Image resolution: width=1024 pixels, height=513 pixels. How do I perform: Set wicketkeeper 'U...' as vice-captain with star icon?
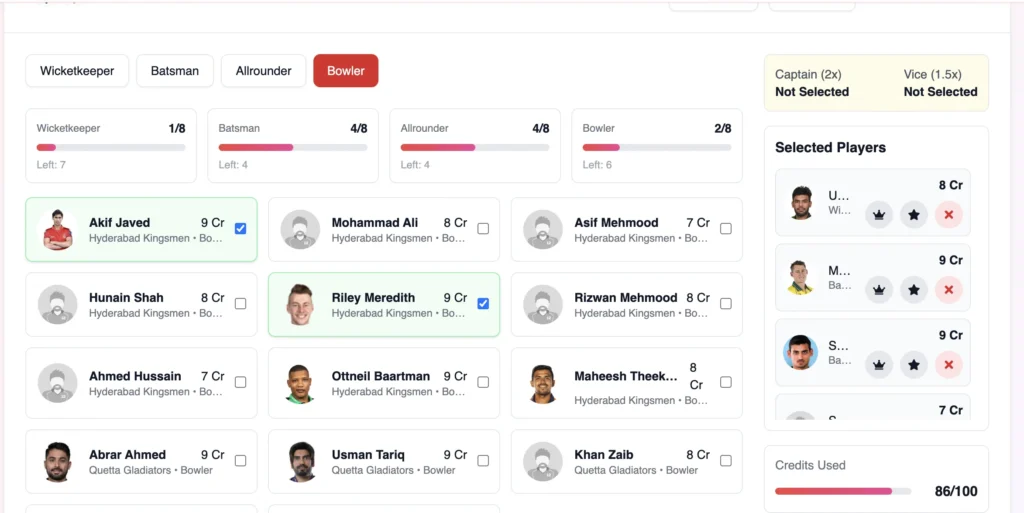914,215
